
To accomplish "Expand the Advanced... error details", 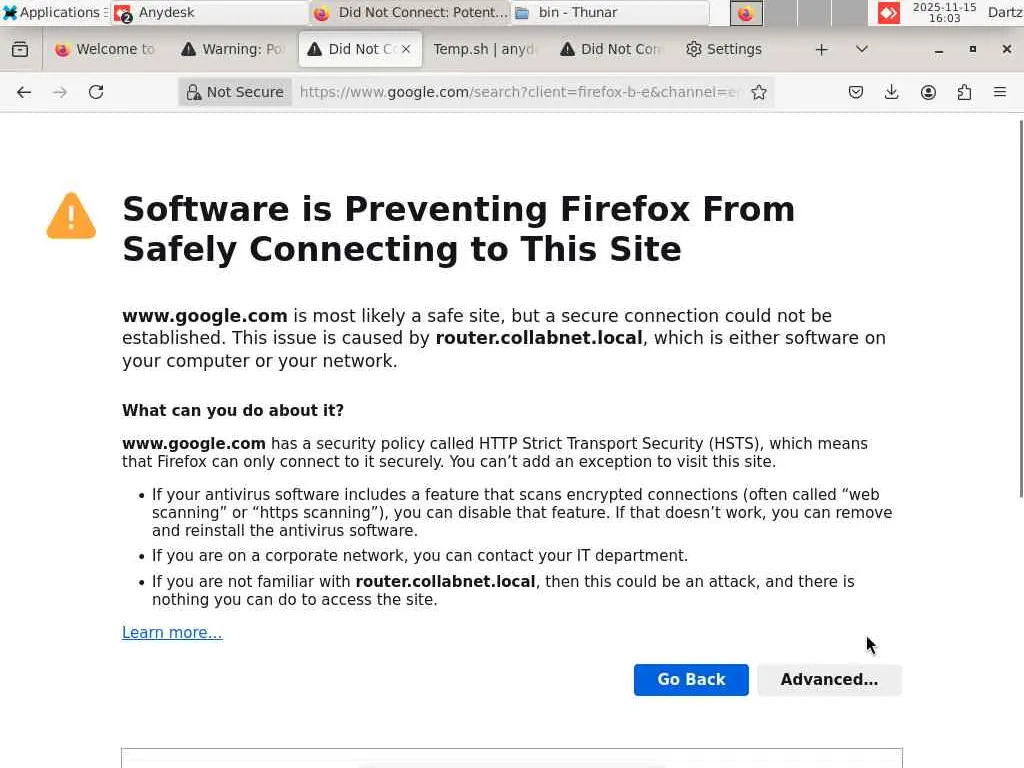I will [x=829, y=680].
